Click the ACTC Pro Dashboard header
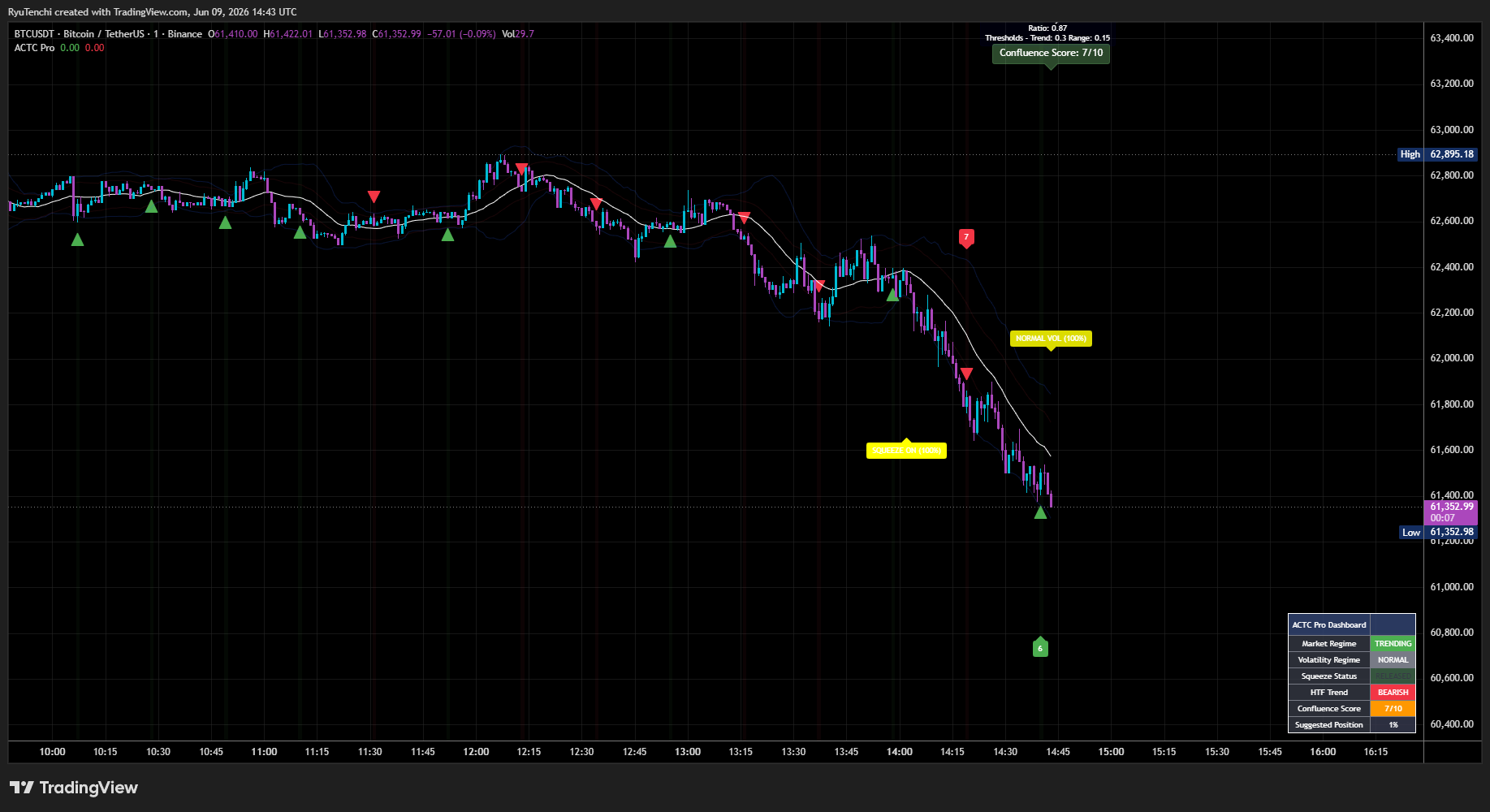The height and width of the screenshot is (812, 1490). click(x=1329, y=624)
